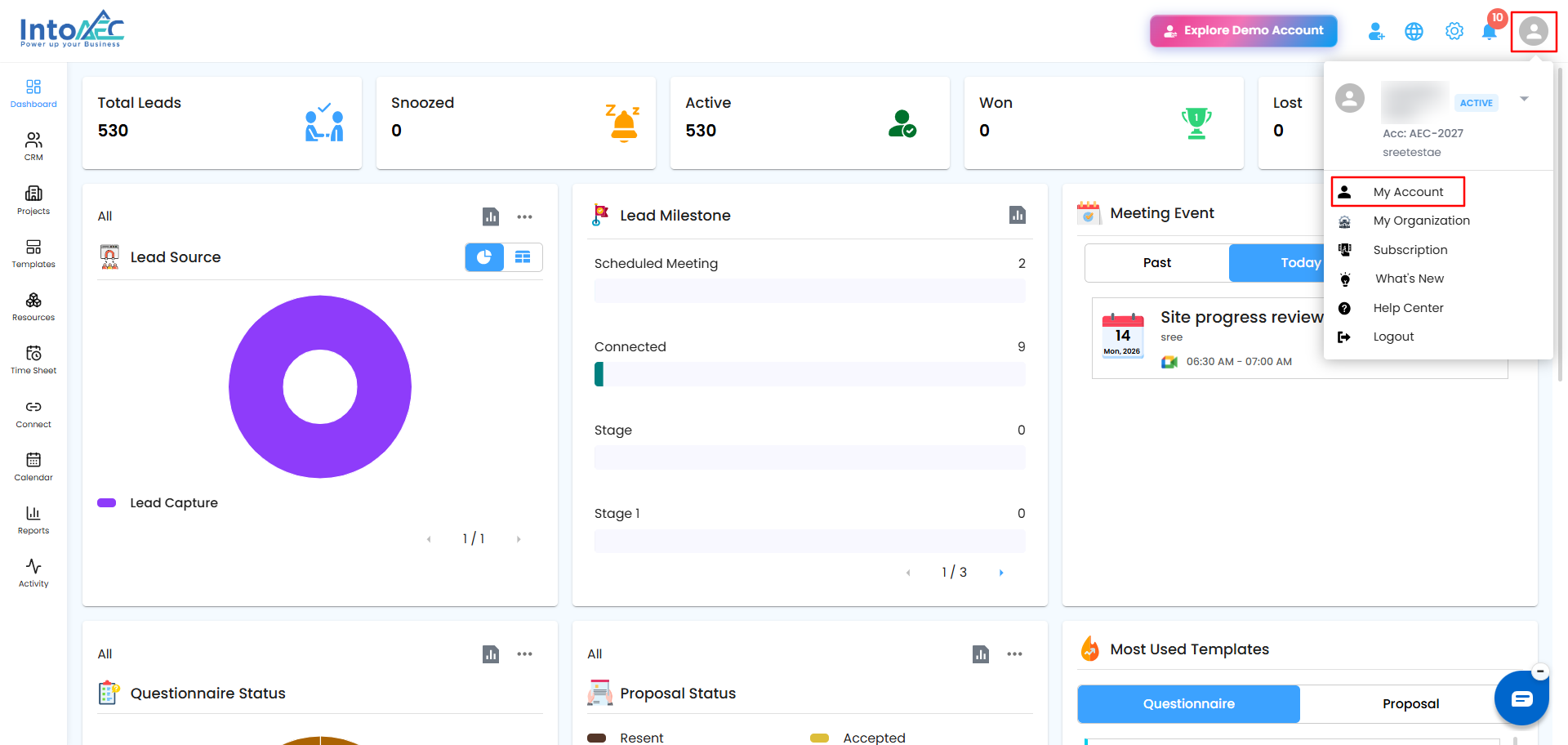Open the Time Sheet sidebar icon
This screenshot has height=745, width=1568.
pos(33,359)
